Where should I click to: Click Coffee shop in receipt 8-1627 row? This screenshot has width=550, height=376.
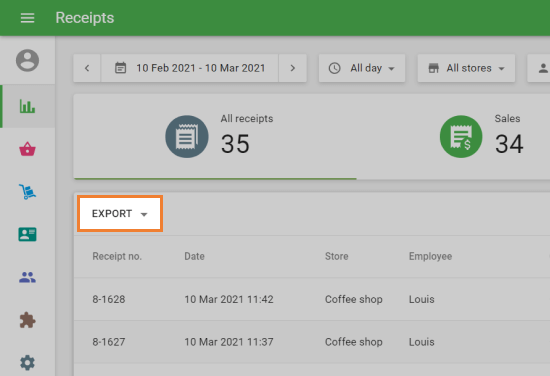(x=354, y=342)
